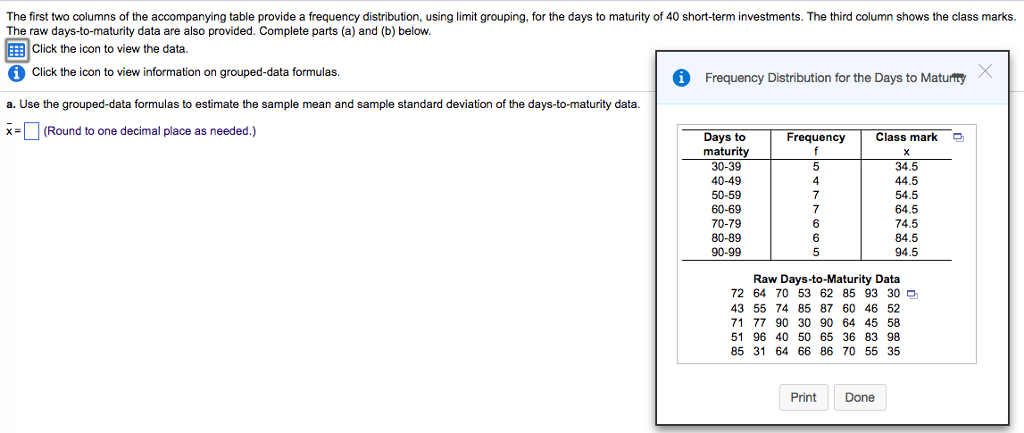The image size is (1024, 433).
Task: Click raw data value 31
Action: pyautogui.click(x=760, y=351)
